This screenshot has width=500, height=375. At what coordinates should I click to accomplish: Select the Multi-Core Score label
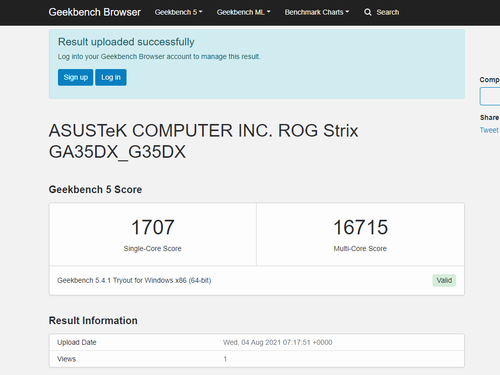tap(360, 249)
